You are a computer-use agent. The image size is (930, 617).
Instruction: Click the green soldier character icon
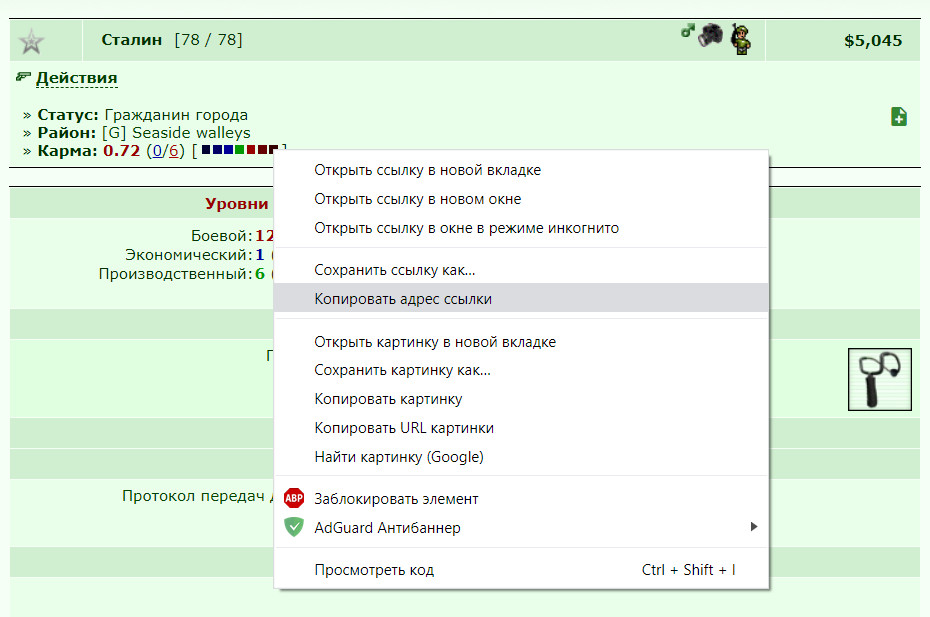[x=740, y=40]
